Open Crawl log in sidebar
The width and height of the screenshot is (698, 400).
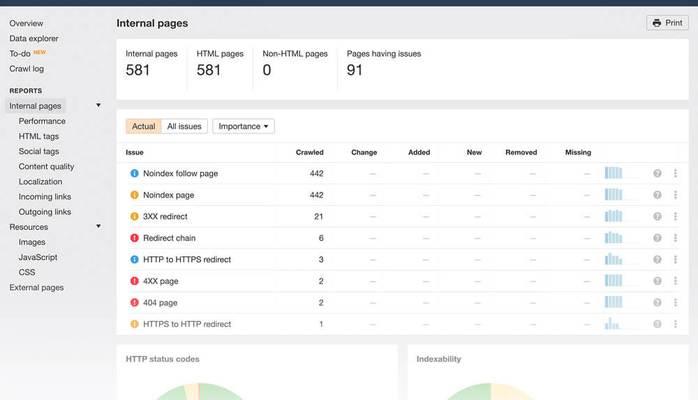tap(26, 69)
